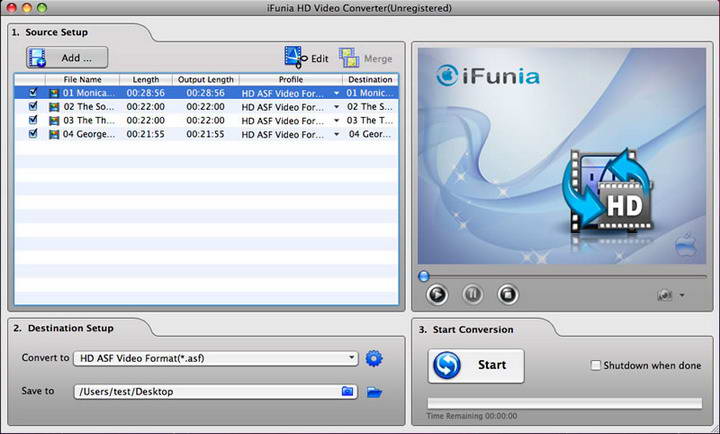Click the browse folder icon in Save to field
720x434 pixels.
(347, 392)
